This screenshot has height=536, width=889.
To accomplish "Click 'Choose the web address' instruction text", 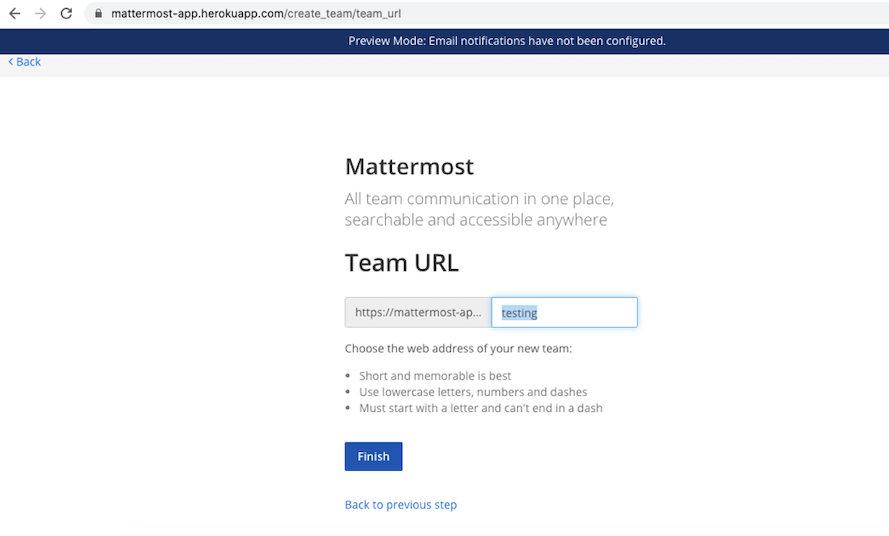I will tap(458, 348).
